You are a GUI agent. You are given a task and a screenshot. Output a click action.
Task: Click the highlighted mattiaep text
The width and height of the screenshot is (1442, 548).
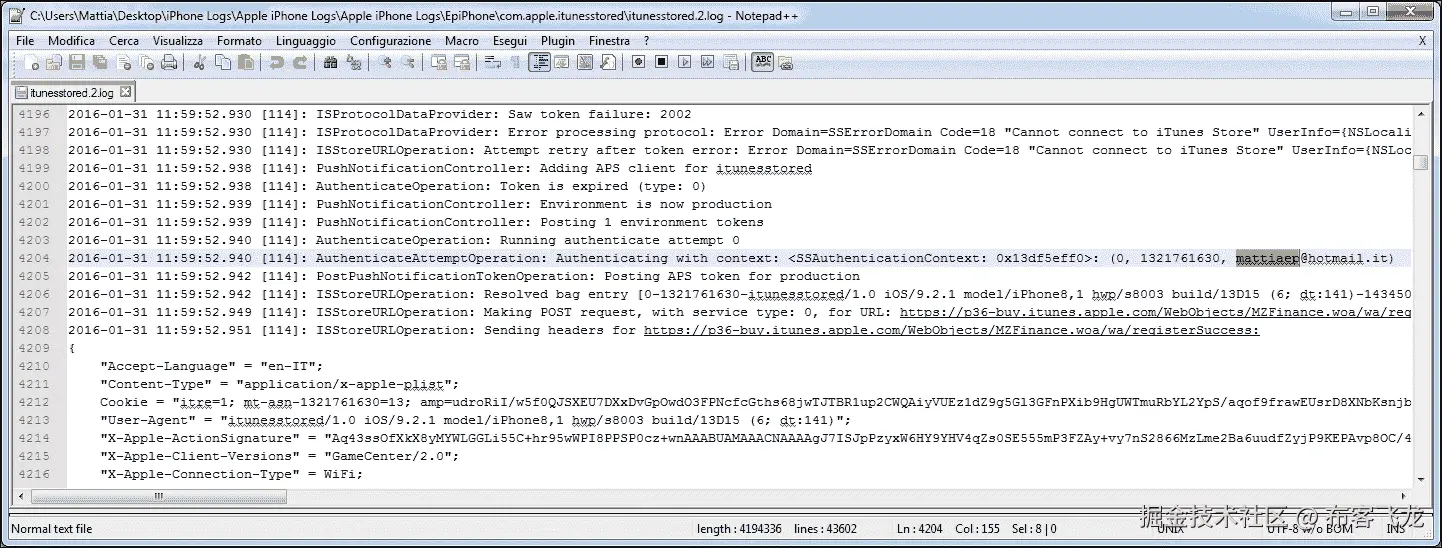pos(1267,258)
